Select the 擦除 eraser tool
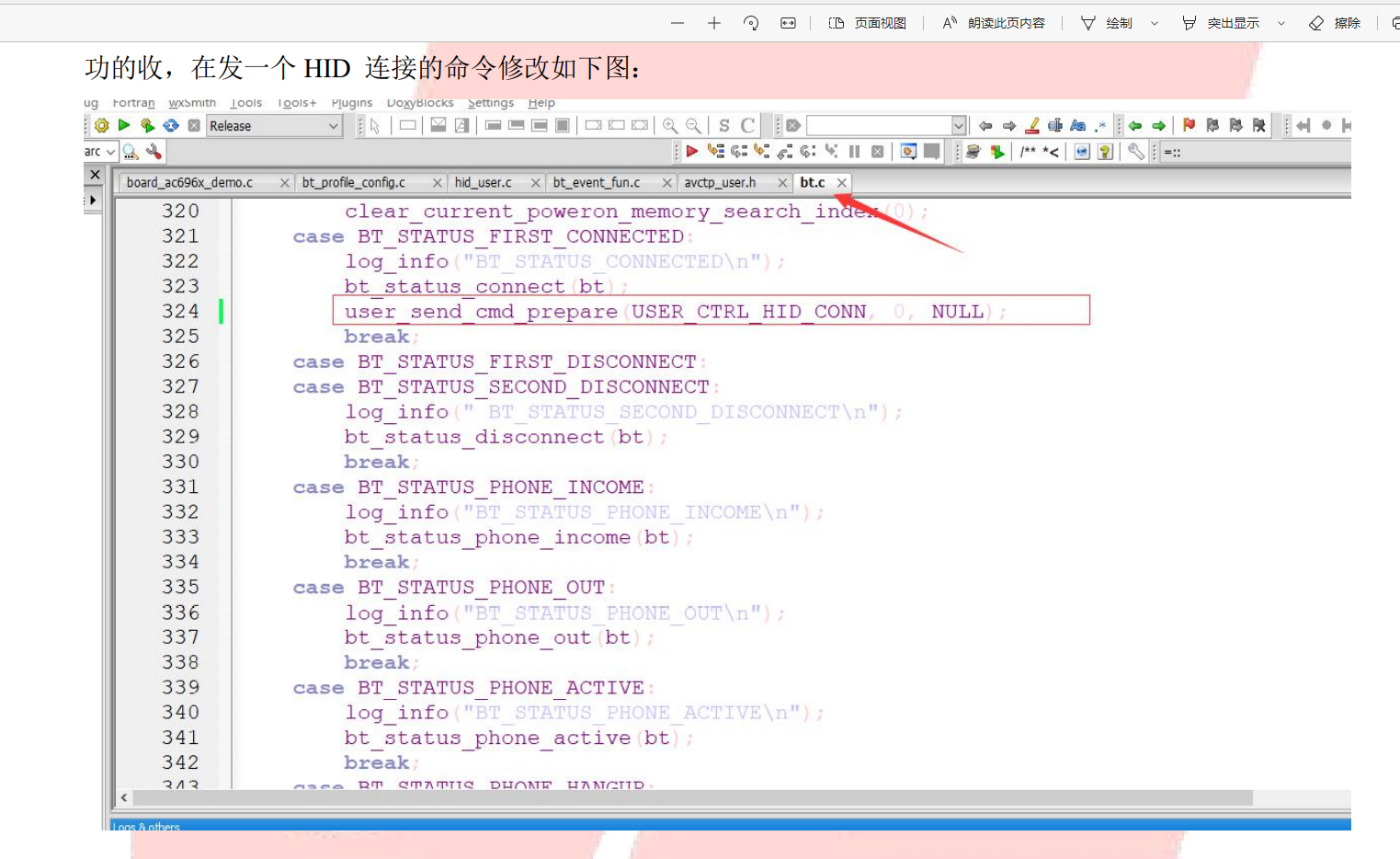This screenshot has width=1400, height=859. tap(1335, 23)
